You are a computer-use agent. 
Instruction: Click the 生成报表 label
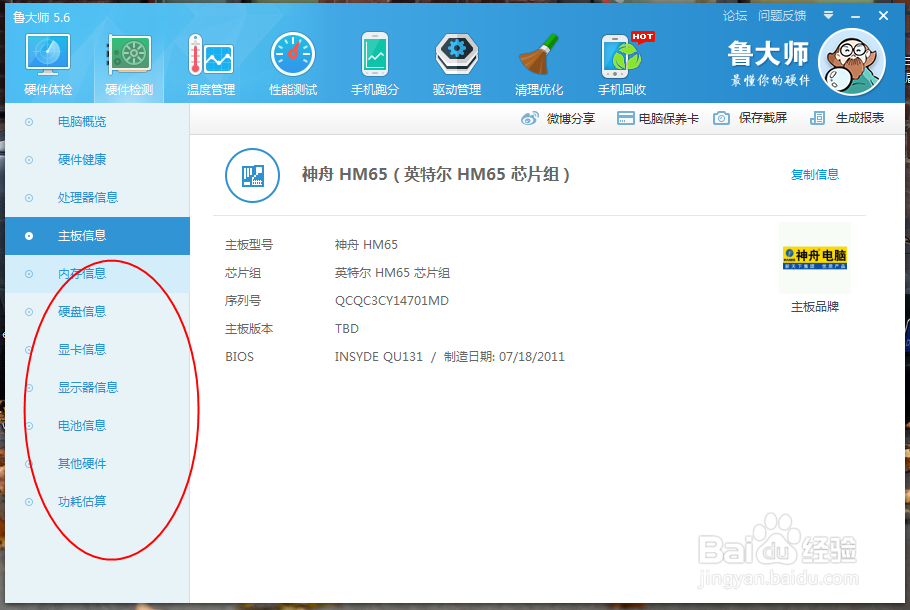(x=860, y=118)
